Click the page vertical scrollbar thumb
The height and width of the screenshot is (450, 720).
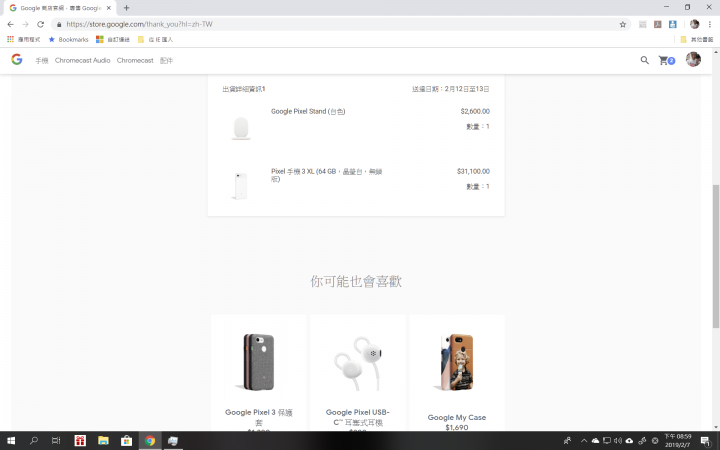click(x=715, y=256)
